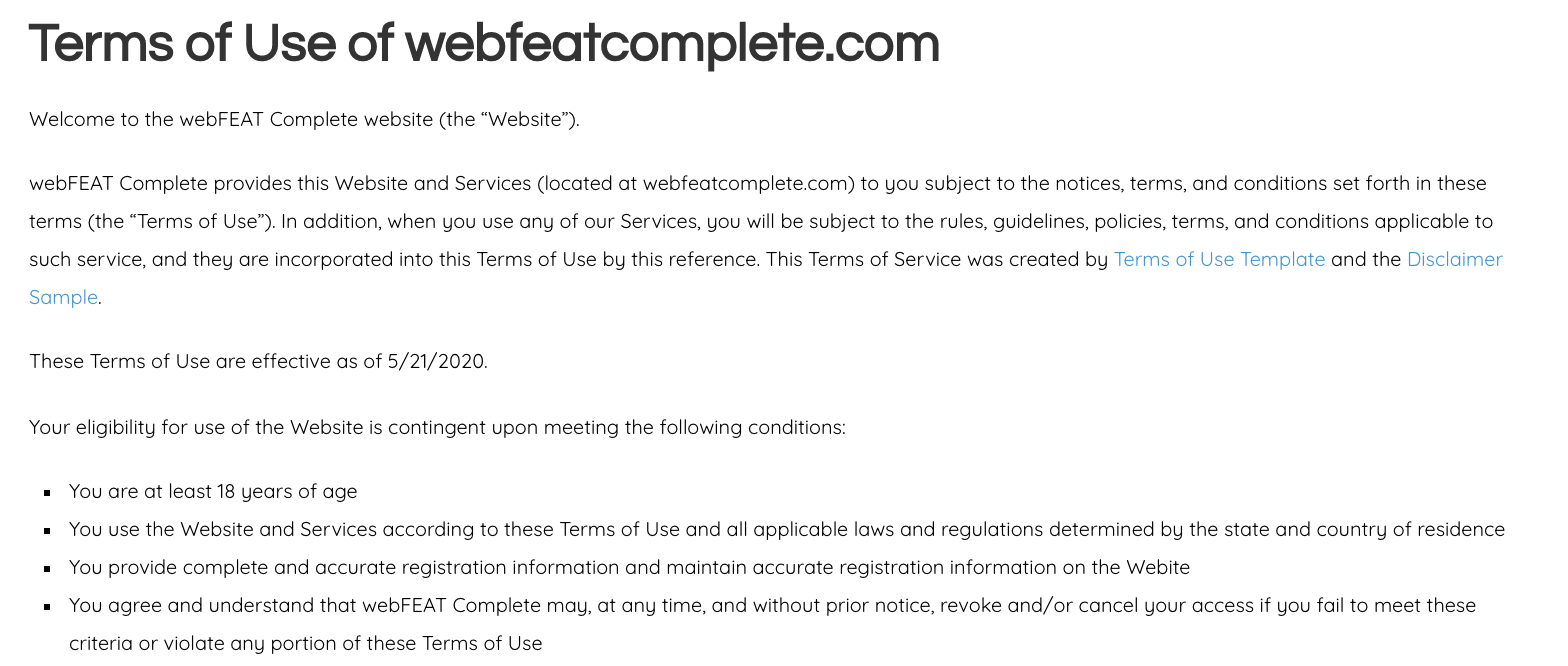
Task: Click the bullet marker before 'You use the Website'
Action: (47, 530)
